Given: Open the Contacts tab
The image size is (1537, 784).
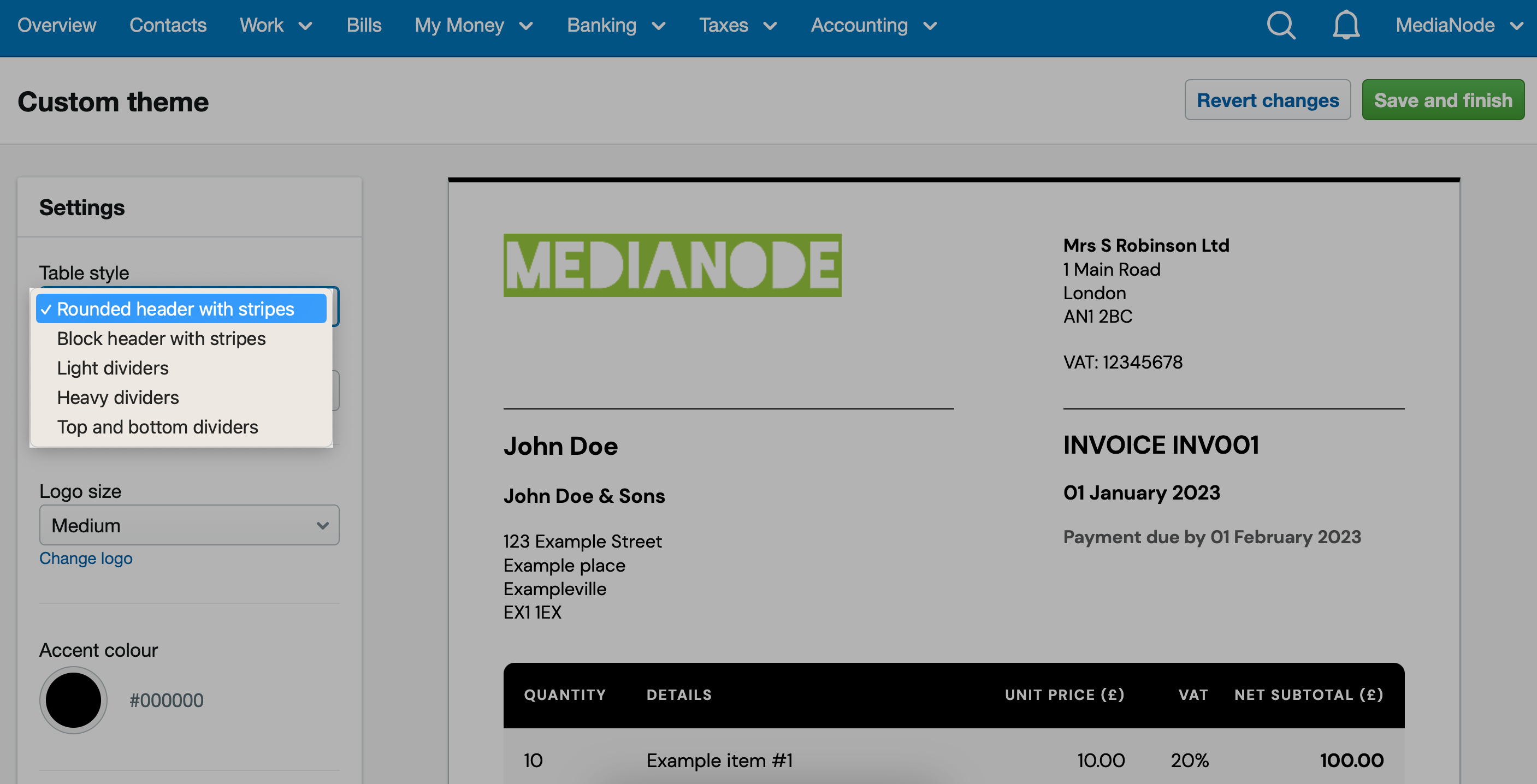Looking at the screenshot, I should [x=168, y=26].
